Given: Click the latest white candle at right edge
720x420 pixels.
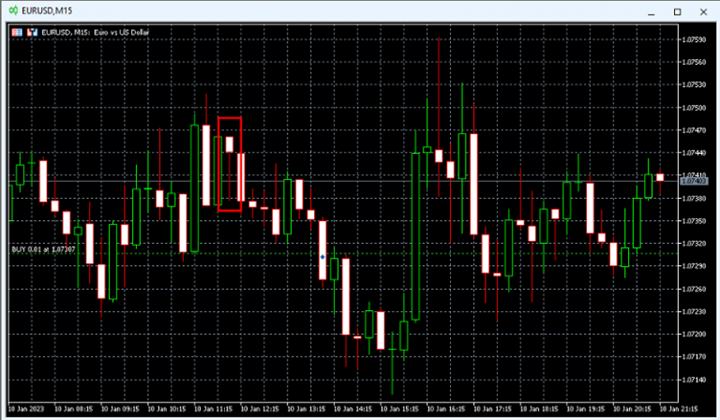Looking at the screenshot, I should pos(660,177).
